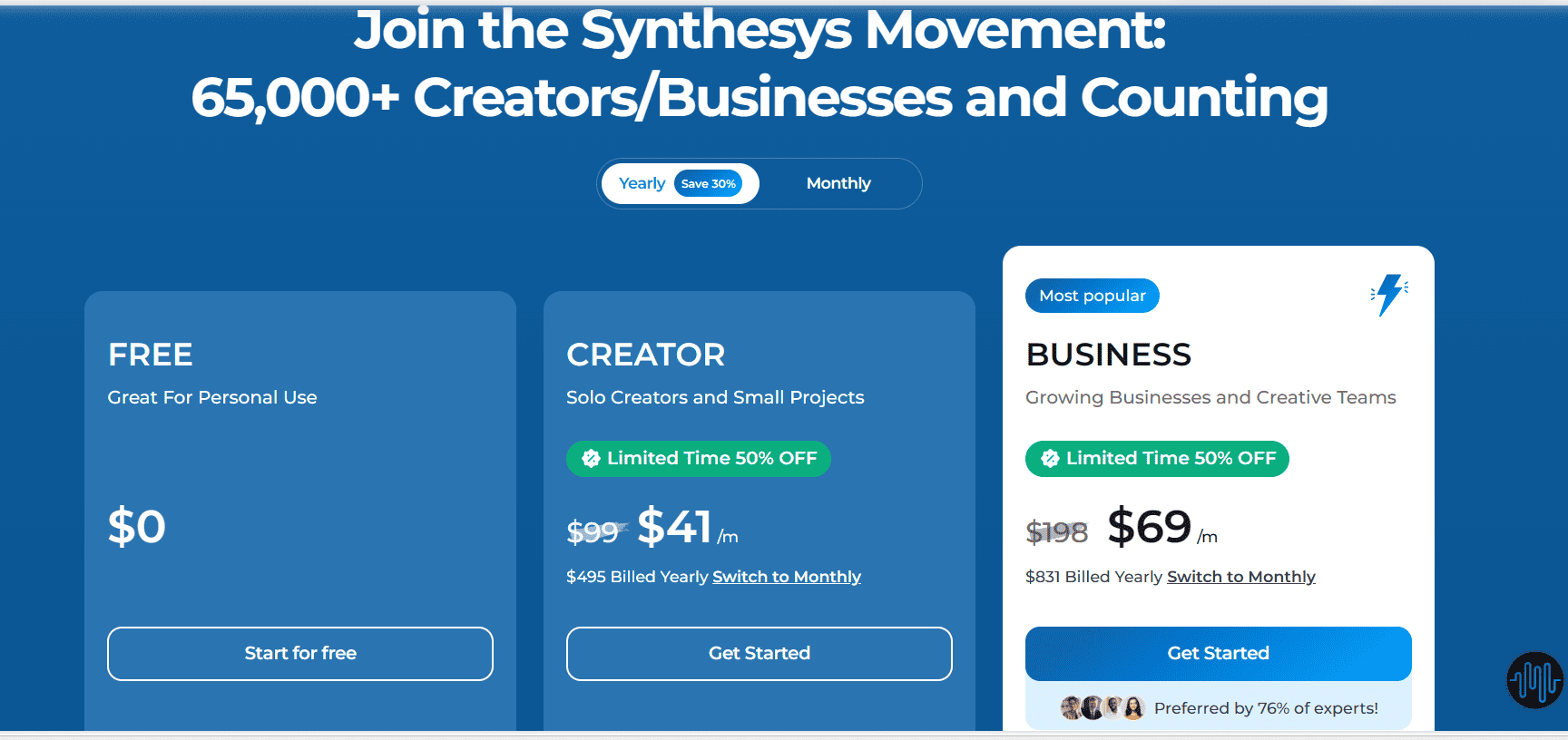The image size is (1568, 740).
Task: Click the discount badge icon in Creator's 50% OFF label
Action: pyautogui.click(x=591, y=459)
